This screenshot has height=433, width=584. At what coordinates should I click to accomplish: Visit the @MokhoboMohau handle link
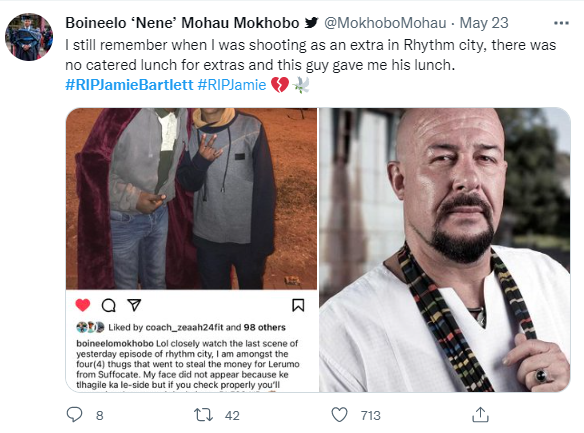385,23
